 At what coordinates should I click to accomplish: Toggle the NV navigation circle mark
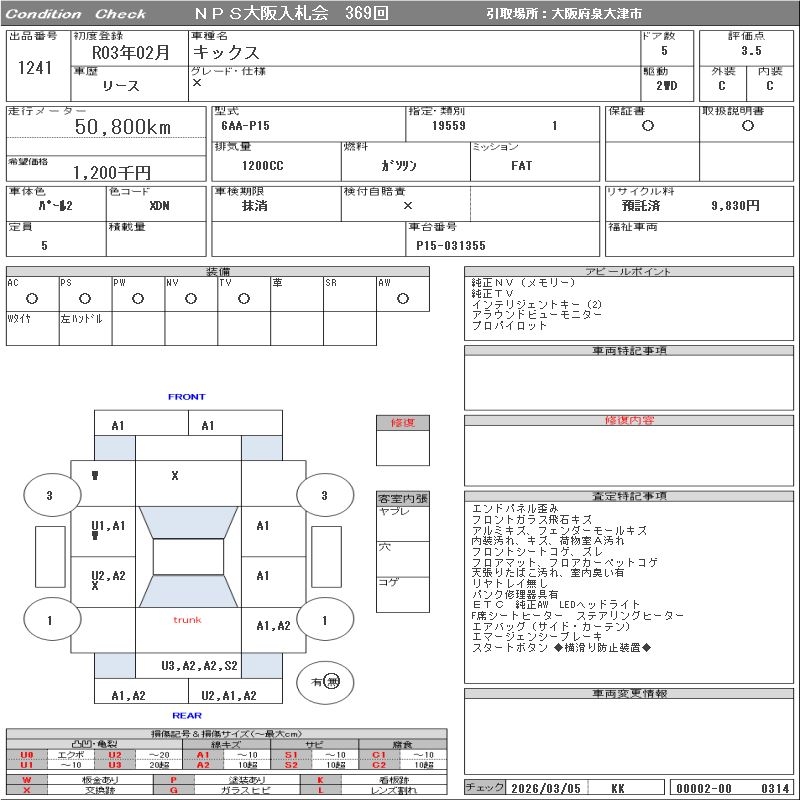click(x=190, y=298)
